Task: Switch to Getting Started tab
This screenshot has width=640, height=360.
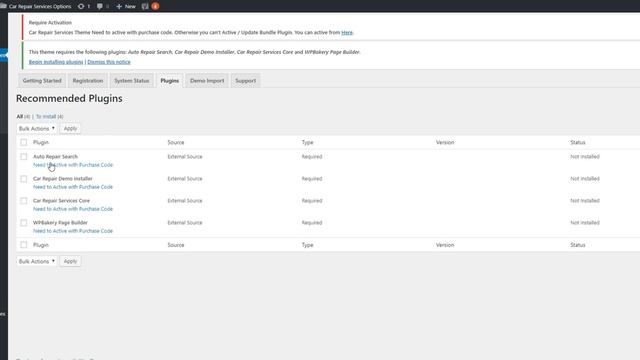Action: (42, 81)
